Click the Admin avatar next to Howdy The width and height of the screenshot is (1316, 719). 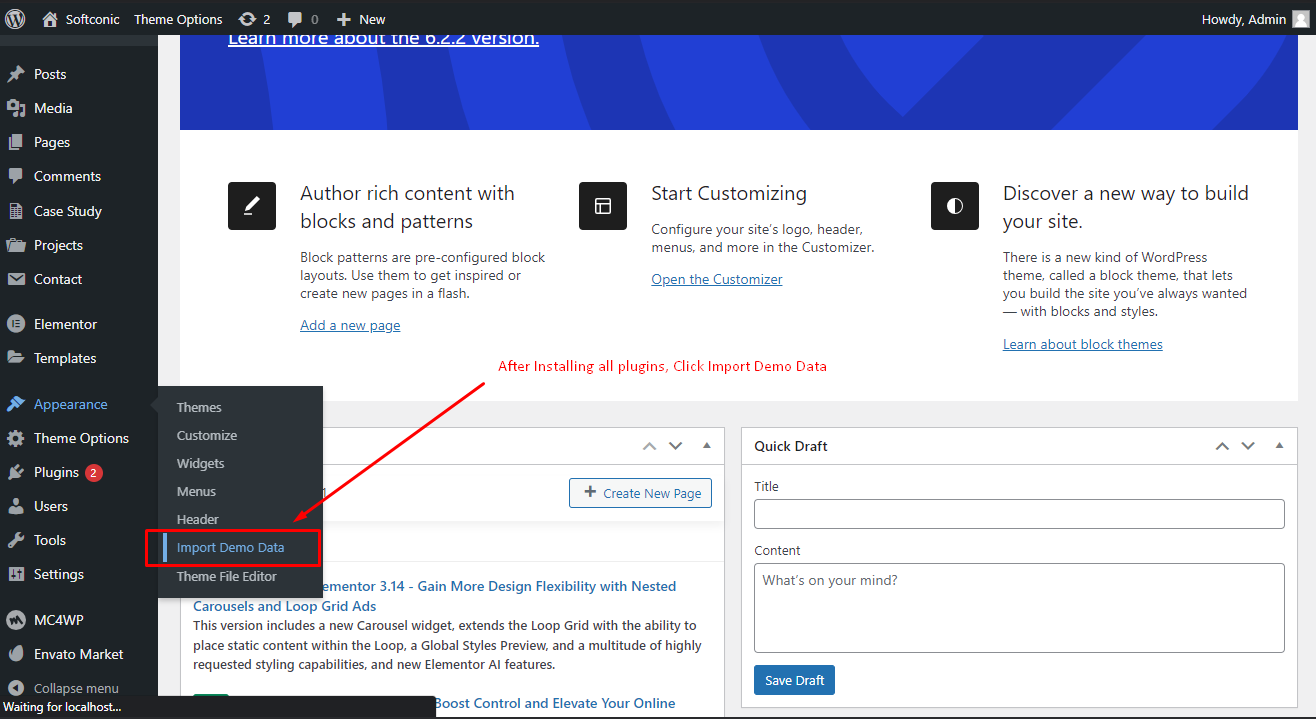[x=1300, y=19]
